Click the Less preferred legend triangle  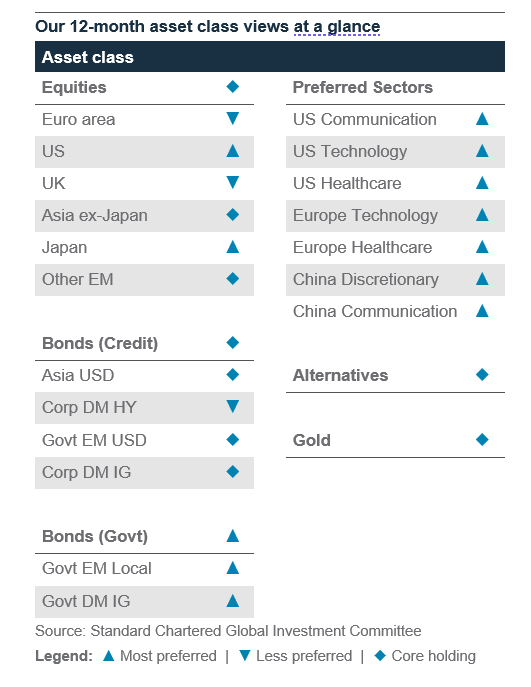[x=245, y=656]
